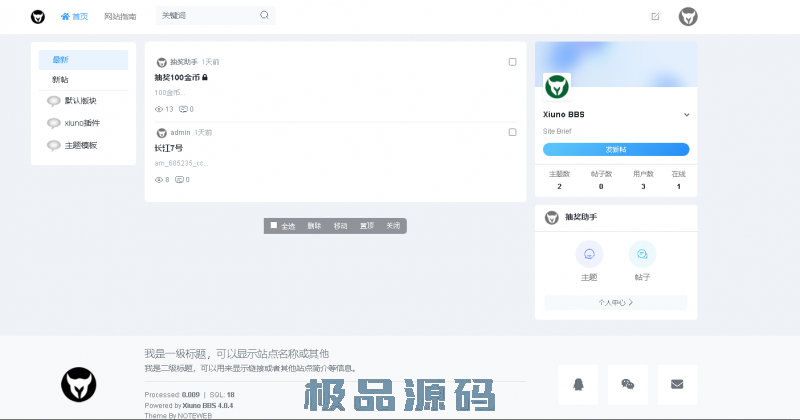Click reply count icon of 抽奖100金币 thread
Screen dimensions: 800x420
(183, 109)
